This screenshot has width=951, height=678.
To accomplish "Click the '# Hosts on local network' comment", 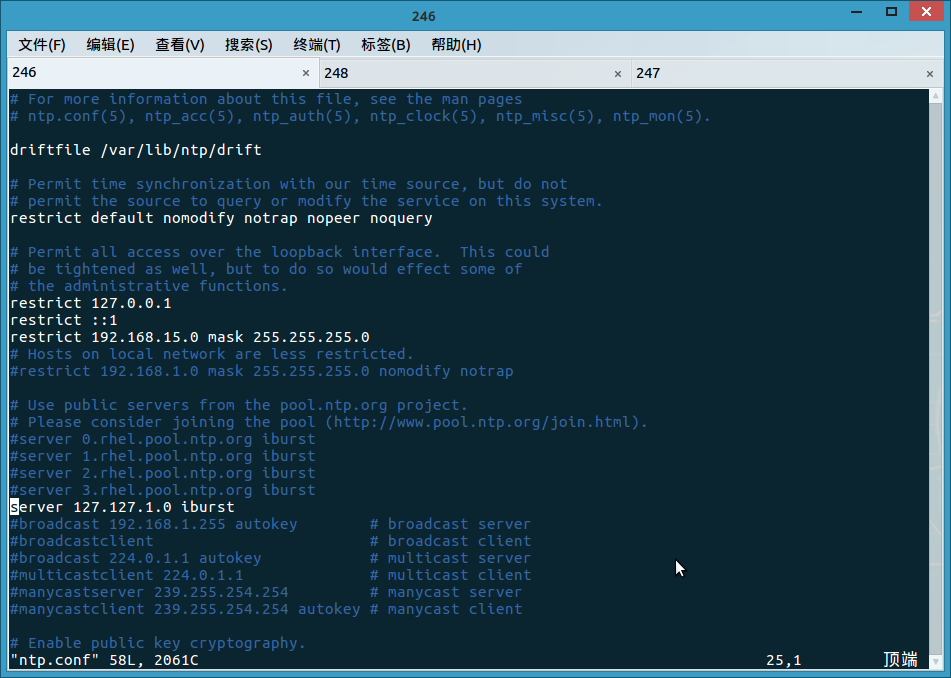I will pyautogui.click(x=212, y=354).
